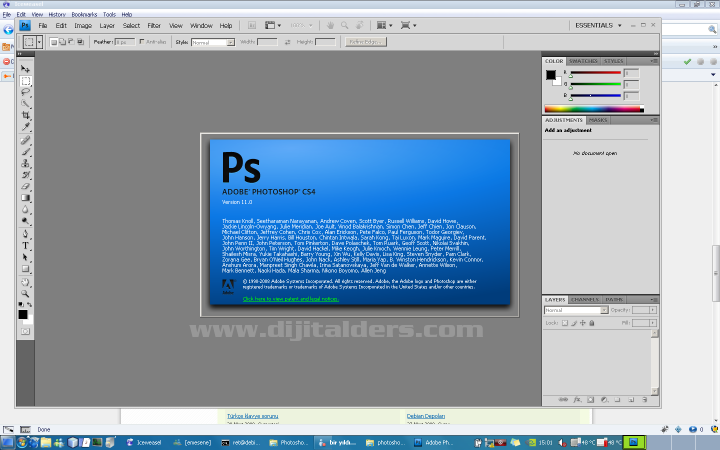Toggle lock position in Layers panel
The width and height of the screenshot is (720, 450).
click(583, 323)
